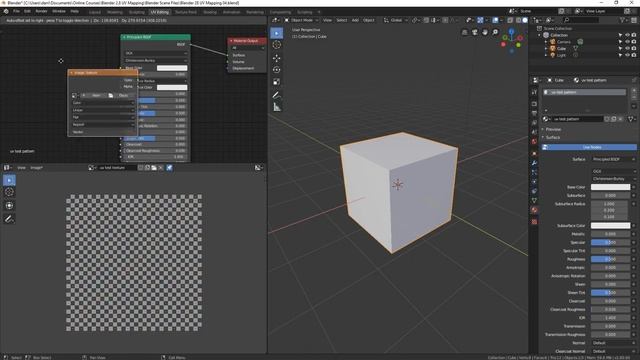Toggle viewport overlays button
Viewport: 640px width, 360px height.
coord(495,20)
